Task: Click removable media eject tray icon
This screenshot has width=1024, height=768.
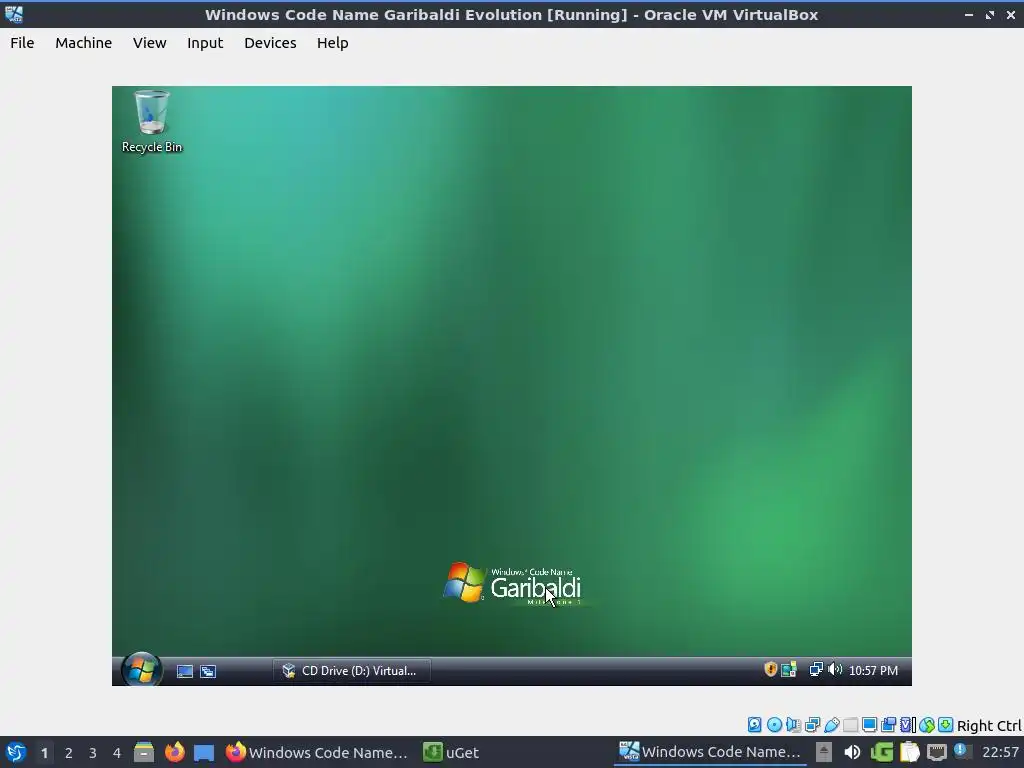Action: pos(824,752)
